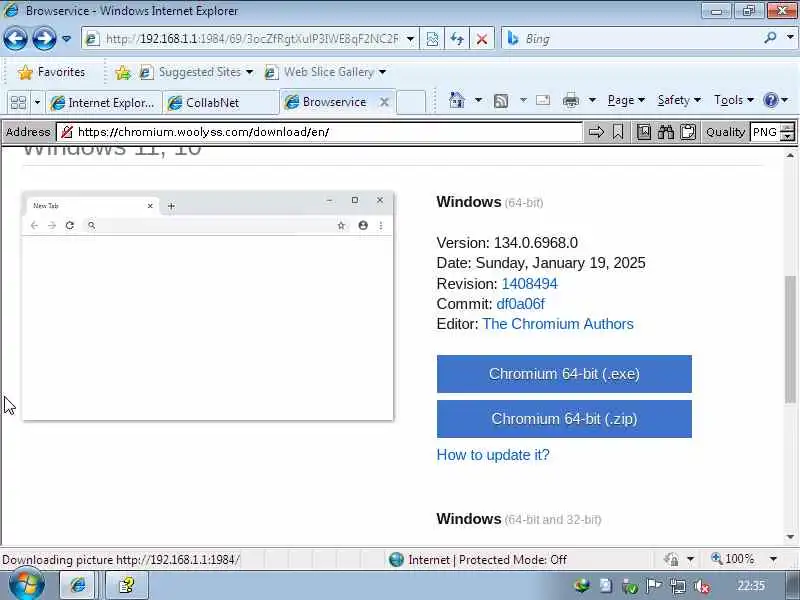Click the Read Mail icon

(543, 100)
